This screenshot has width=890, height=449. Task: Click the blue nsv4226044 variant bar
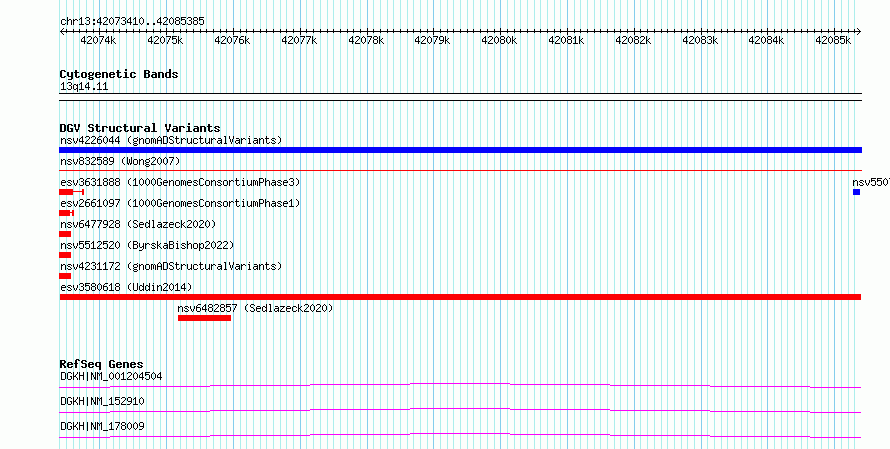pyautogui.click(x=460, y=150)
